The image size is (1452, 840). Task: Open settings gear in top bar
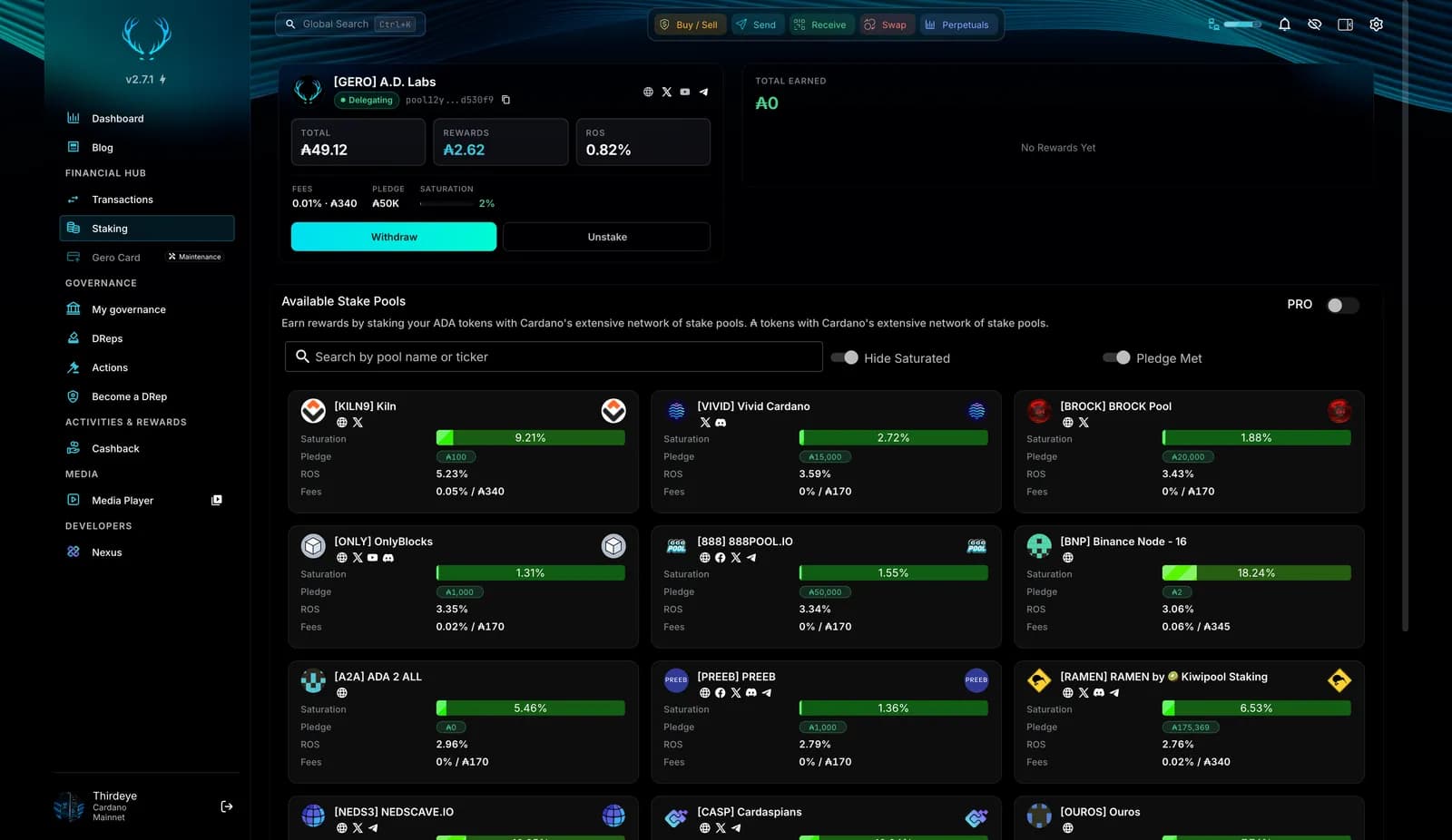tap(1376, 24)
